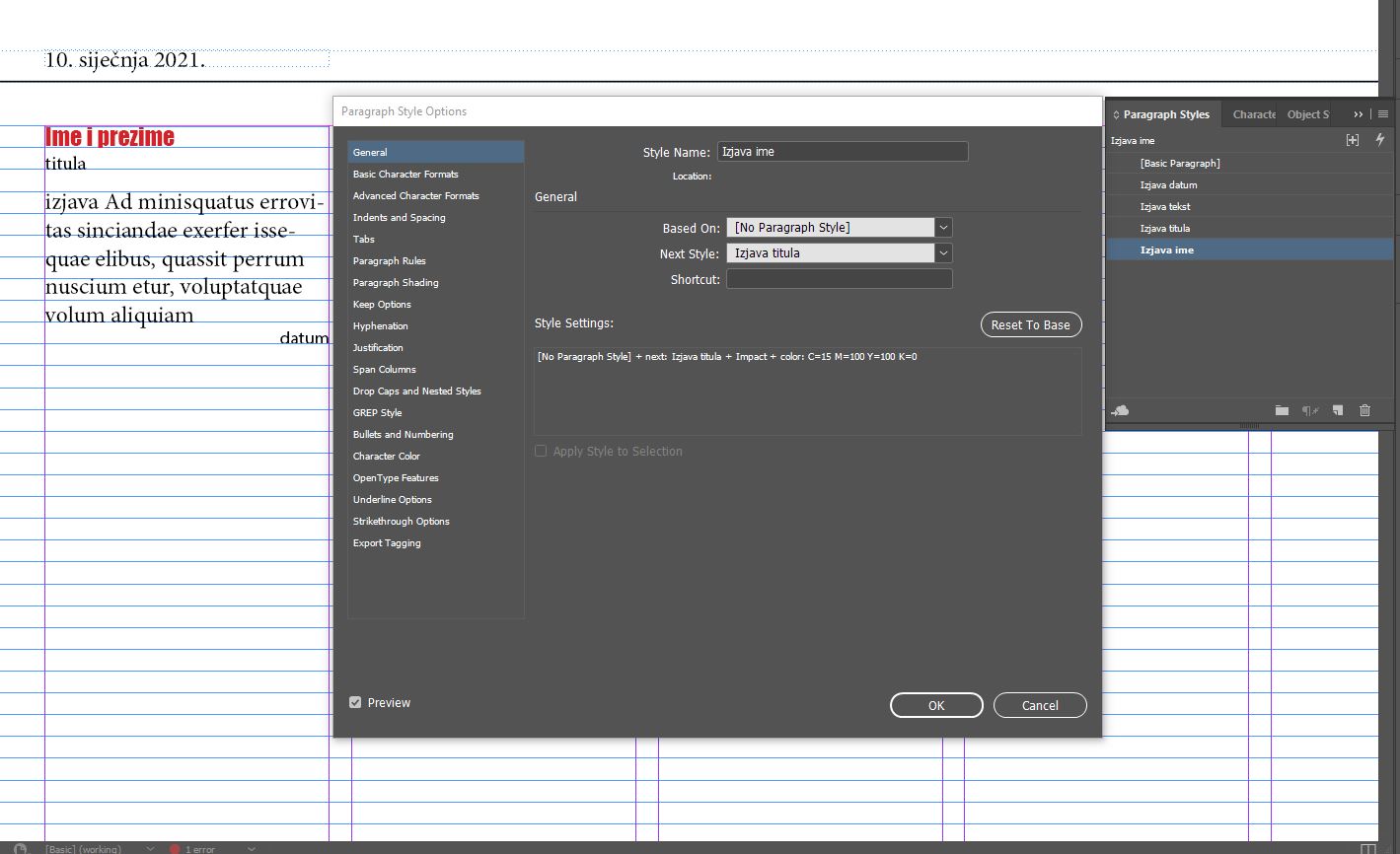Open the Tabs category
1400x854 pixels.
(x=435, y=239)
